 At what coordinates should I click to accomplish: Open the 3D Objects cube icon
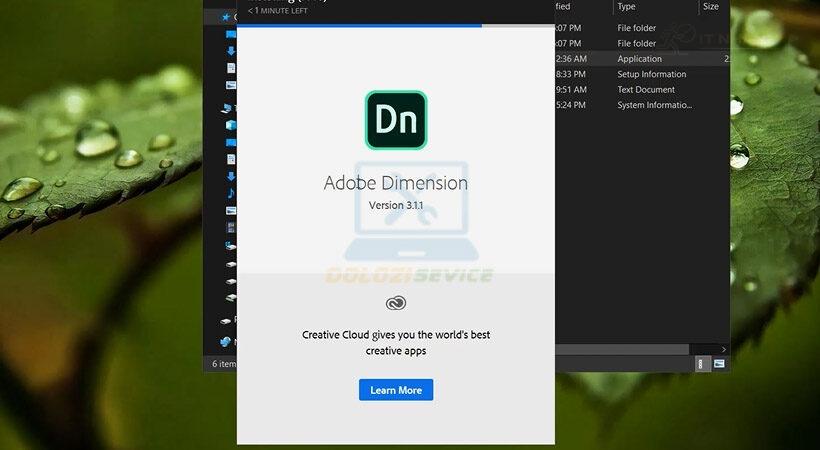[231, 125]
